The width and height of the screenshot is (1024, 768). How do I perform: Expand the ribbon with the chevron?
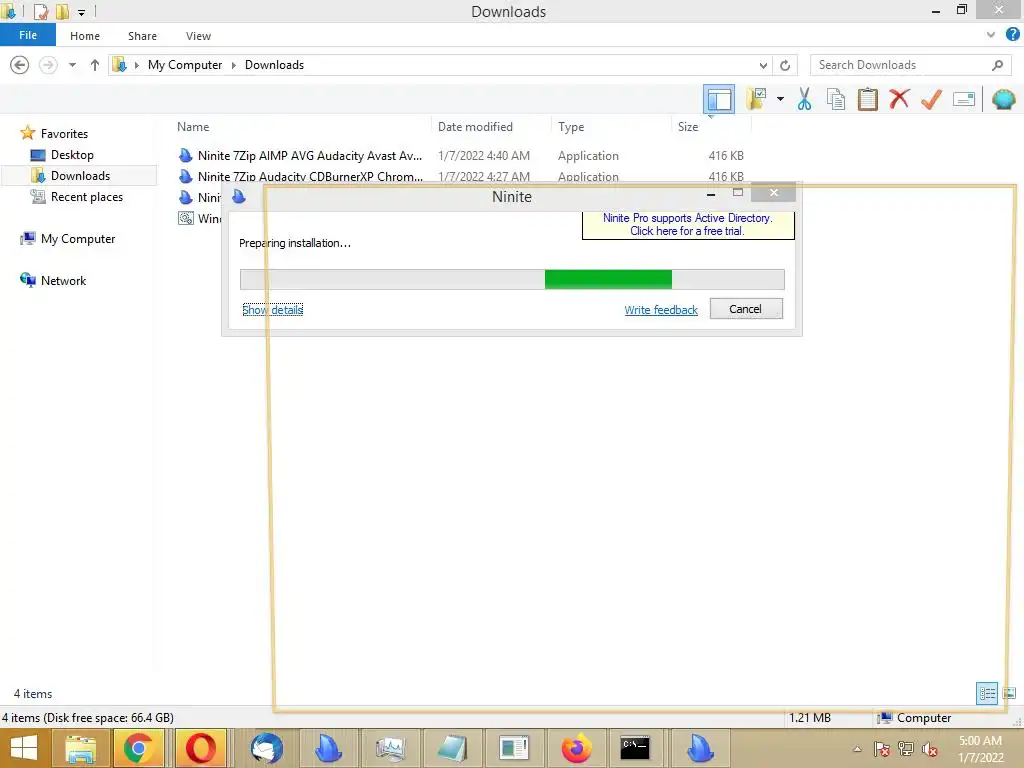pos(991,35)
